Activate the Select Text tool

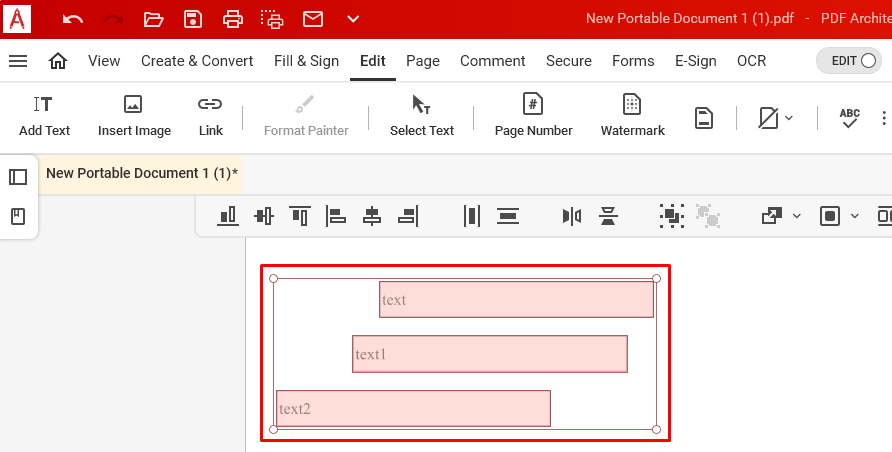[x=422, y=117]
